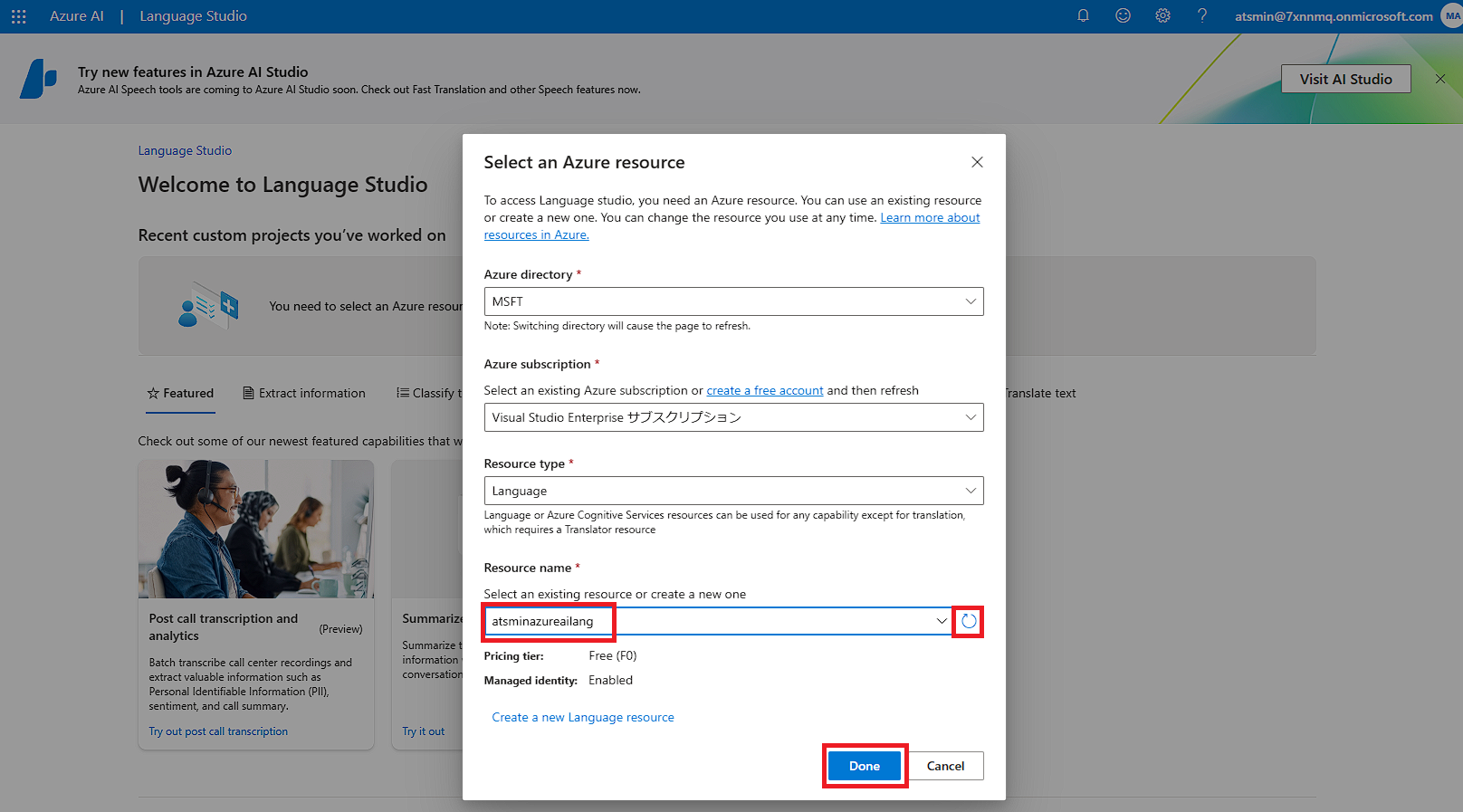Click Language Studio in the header
The height and width of the screenshot is (812, 1463).
[193, 16]
